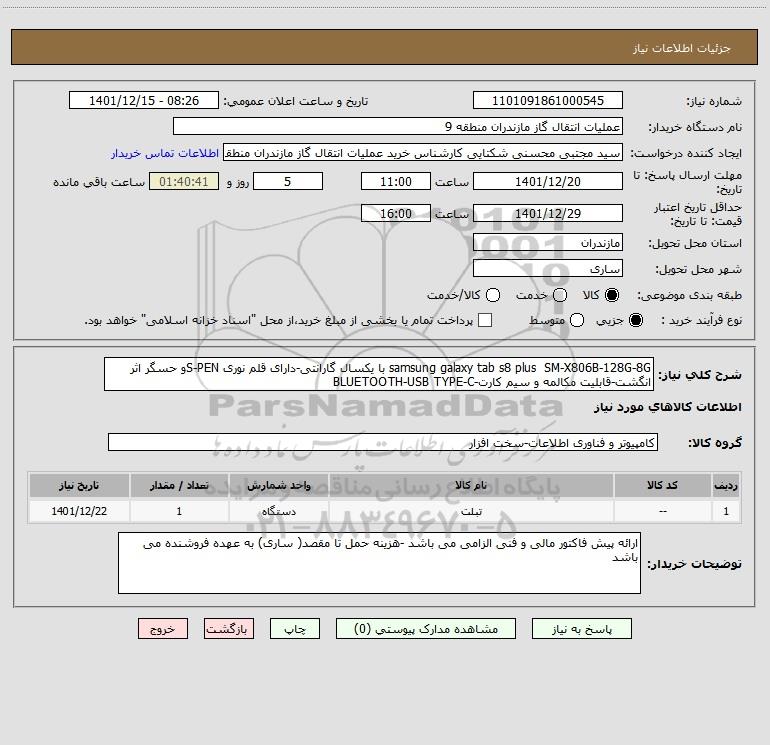Click the بازگشت back button
This screenshot has height=745, width=770.
229,629
